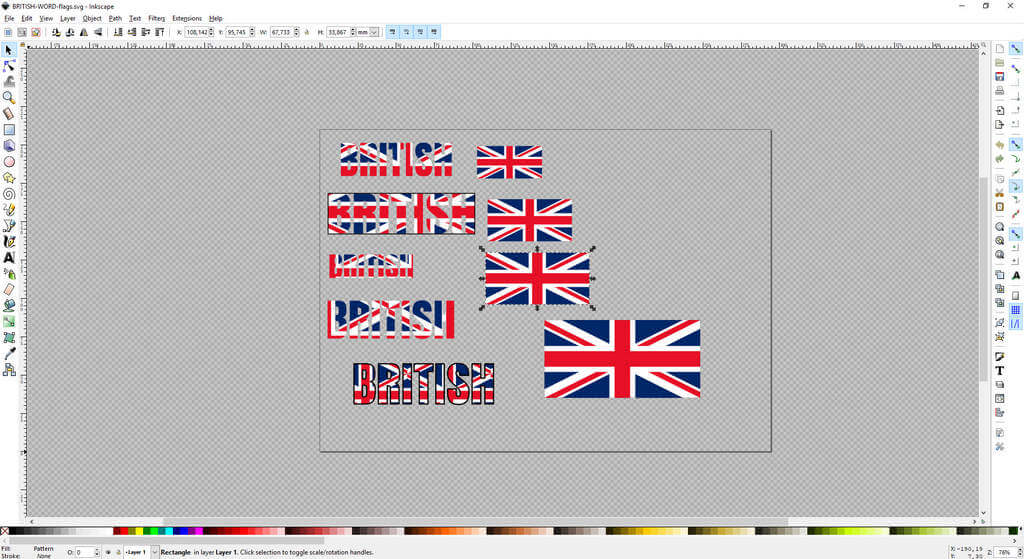The height and width of the screenshot is (559, 1024).
Task: Click the Deselect button in the tool controls
Action: [x=35, y=32]
